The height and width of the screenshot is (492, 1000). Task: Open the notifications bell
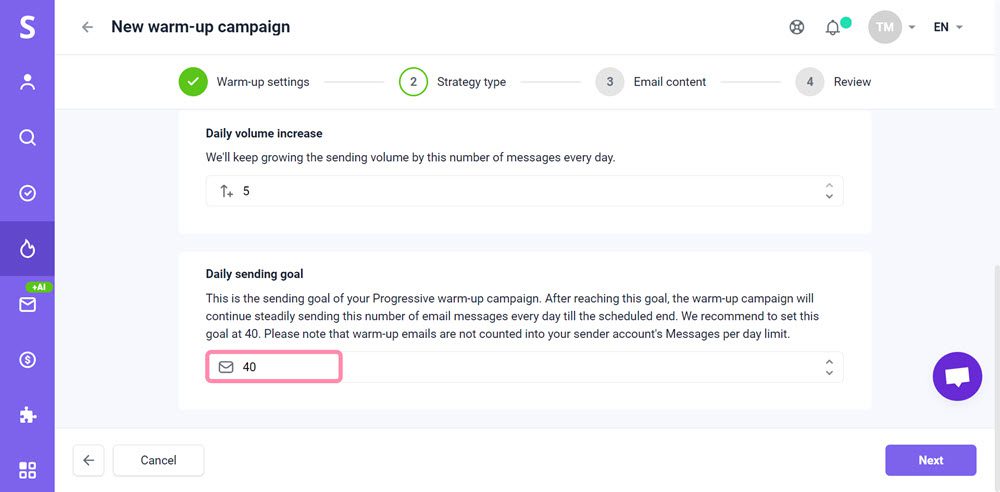click(833, 27)
